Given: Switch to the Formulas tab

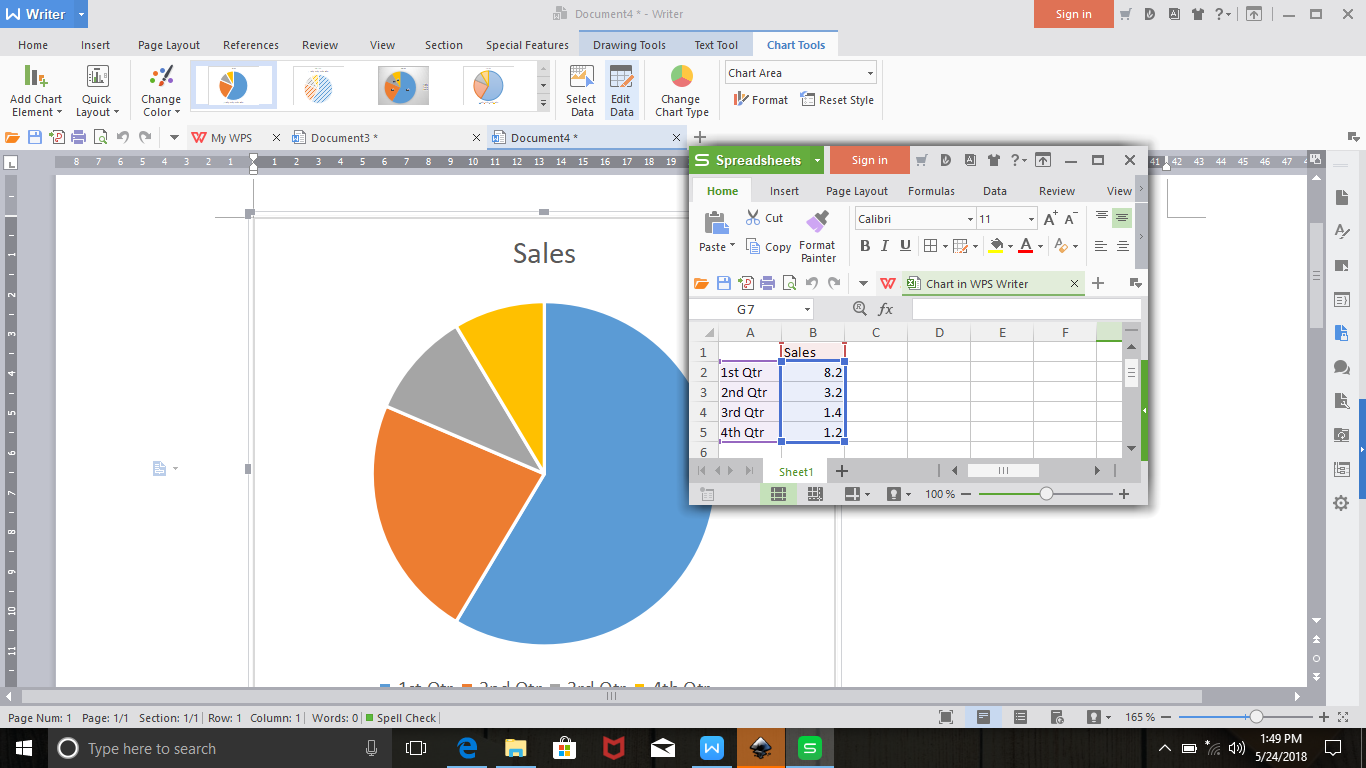Looking at the screenshot, I should click(931, 191).
